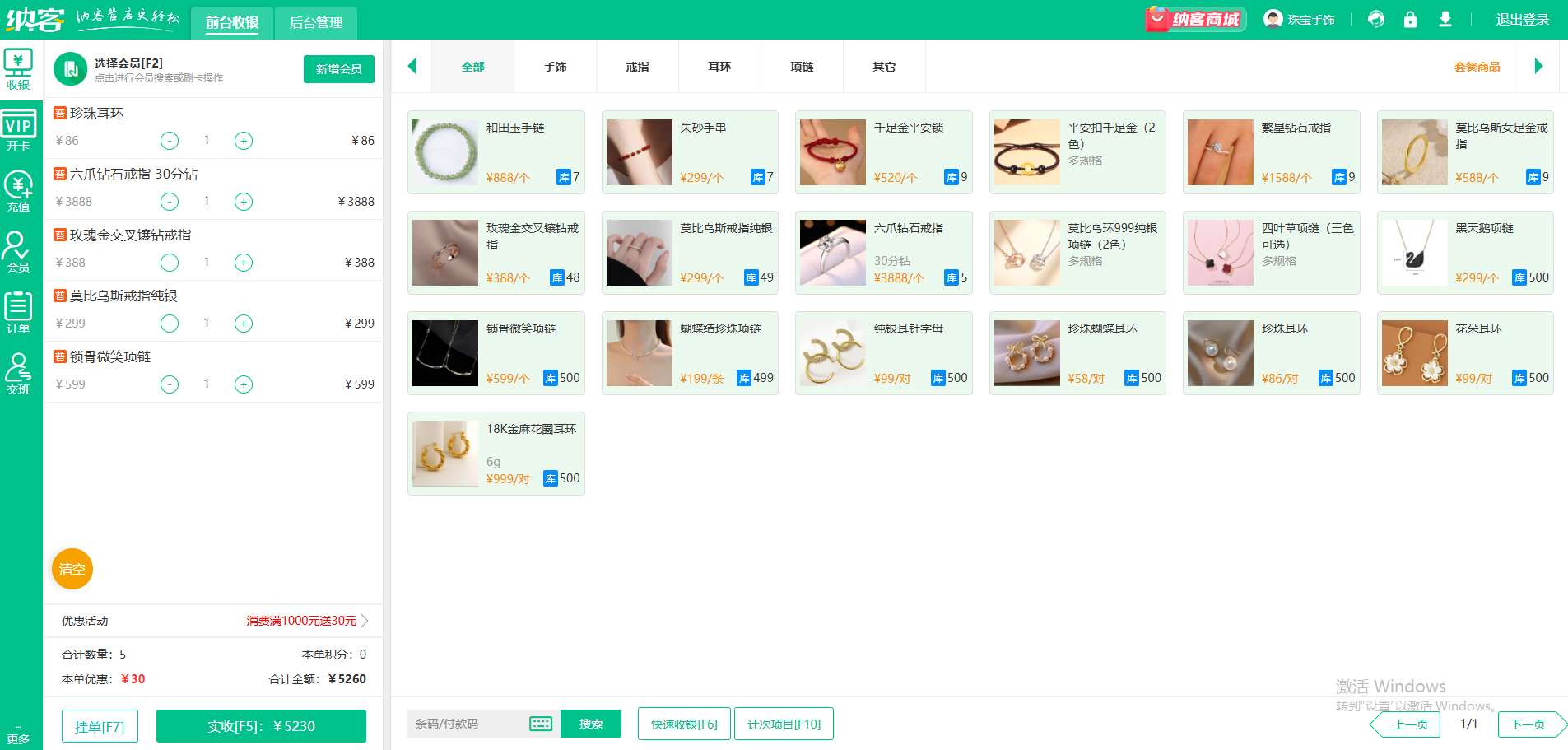Click 计次项目[F10] button
This screenshot has width=1568, height=750.
point(784,724)
